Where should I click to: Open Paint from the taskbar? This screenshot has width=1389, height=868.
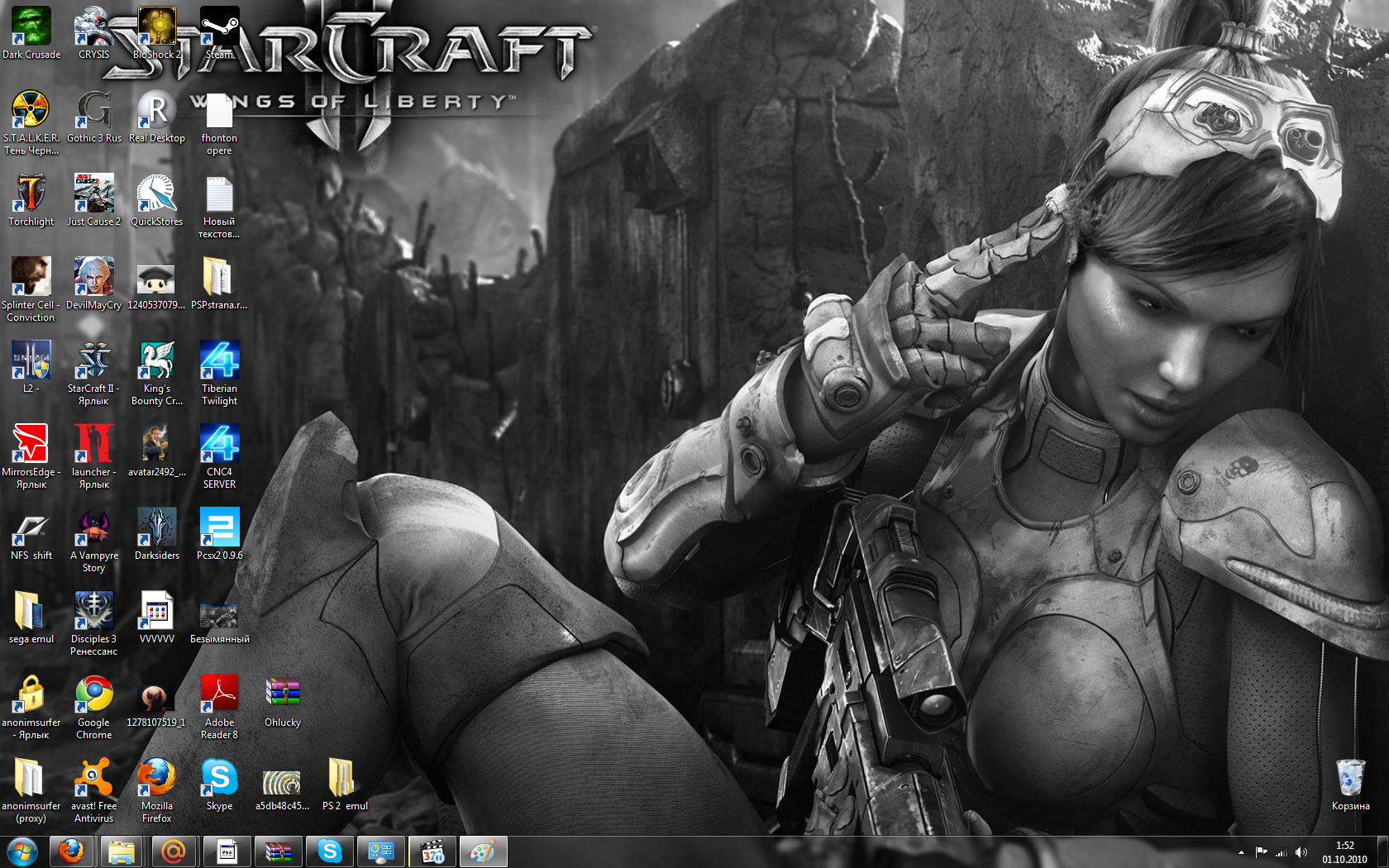[x=483, y=851]
